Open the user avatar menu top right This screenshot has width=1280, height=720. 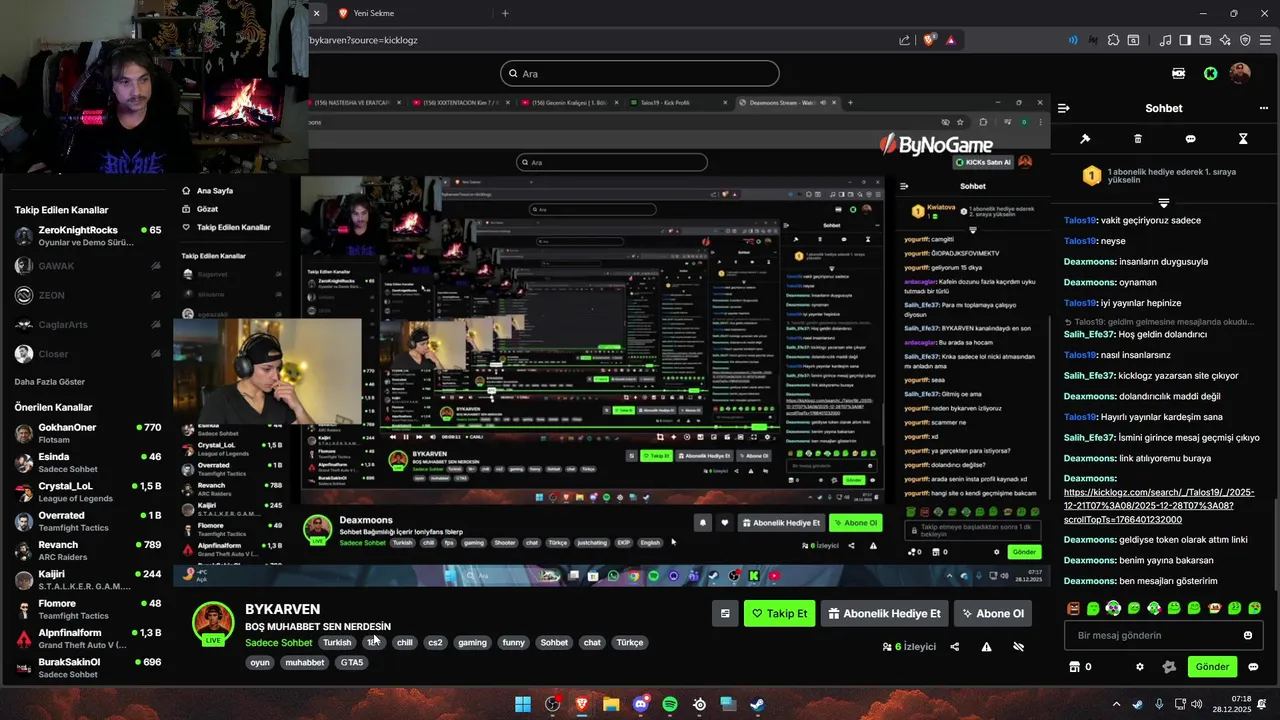pos(1240,73)
